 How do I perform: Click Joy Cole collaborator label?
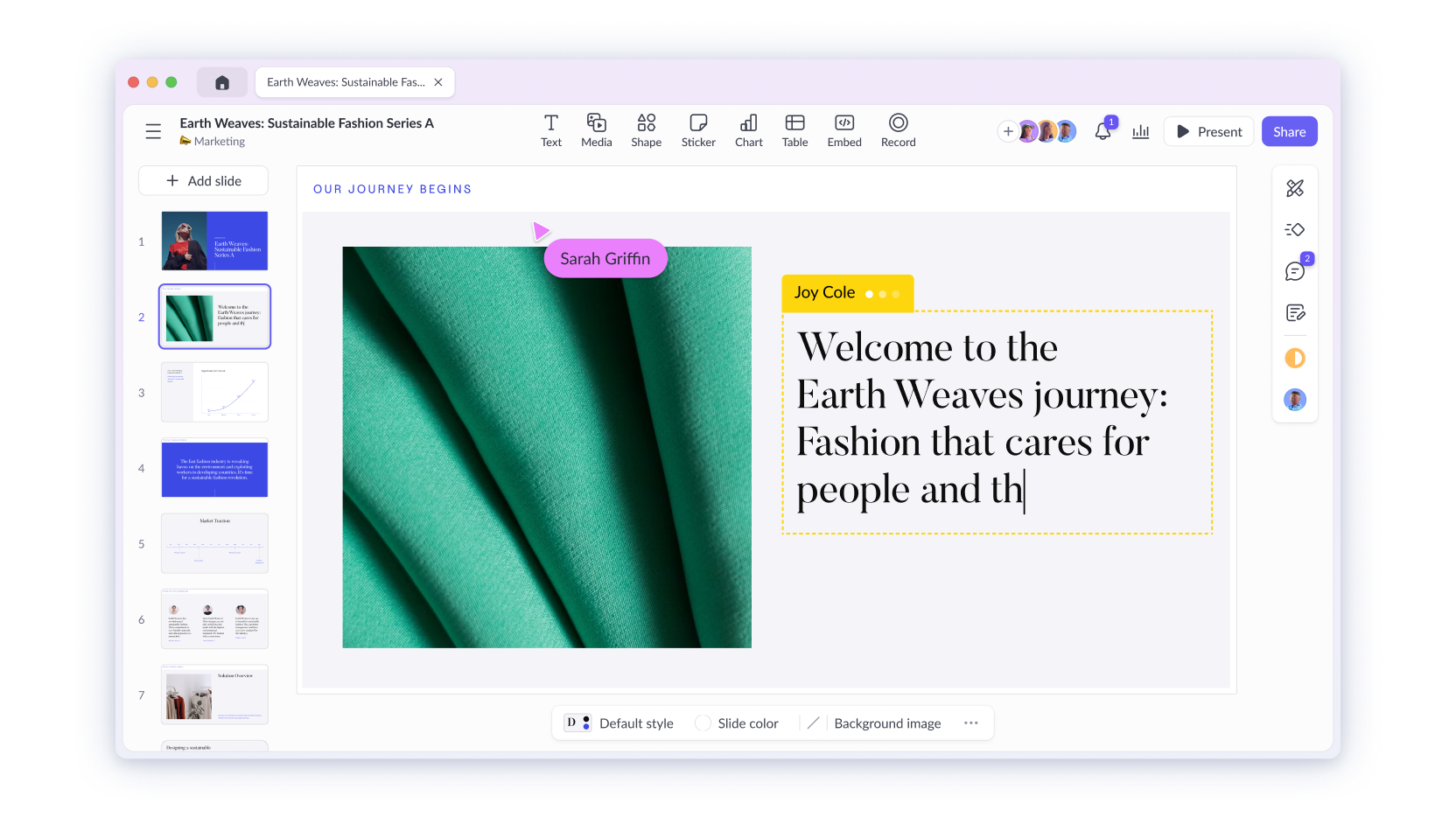(848, 293)
